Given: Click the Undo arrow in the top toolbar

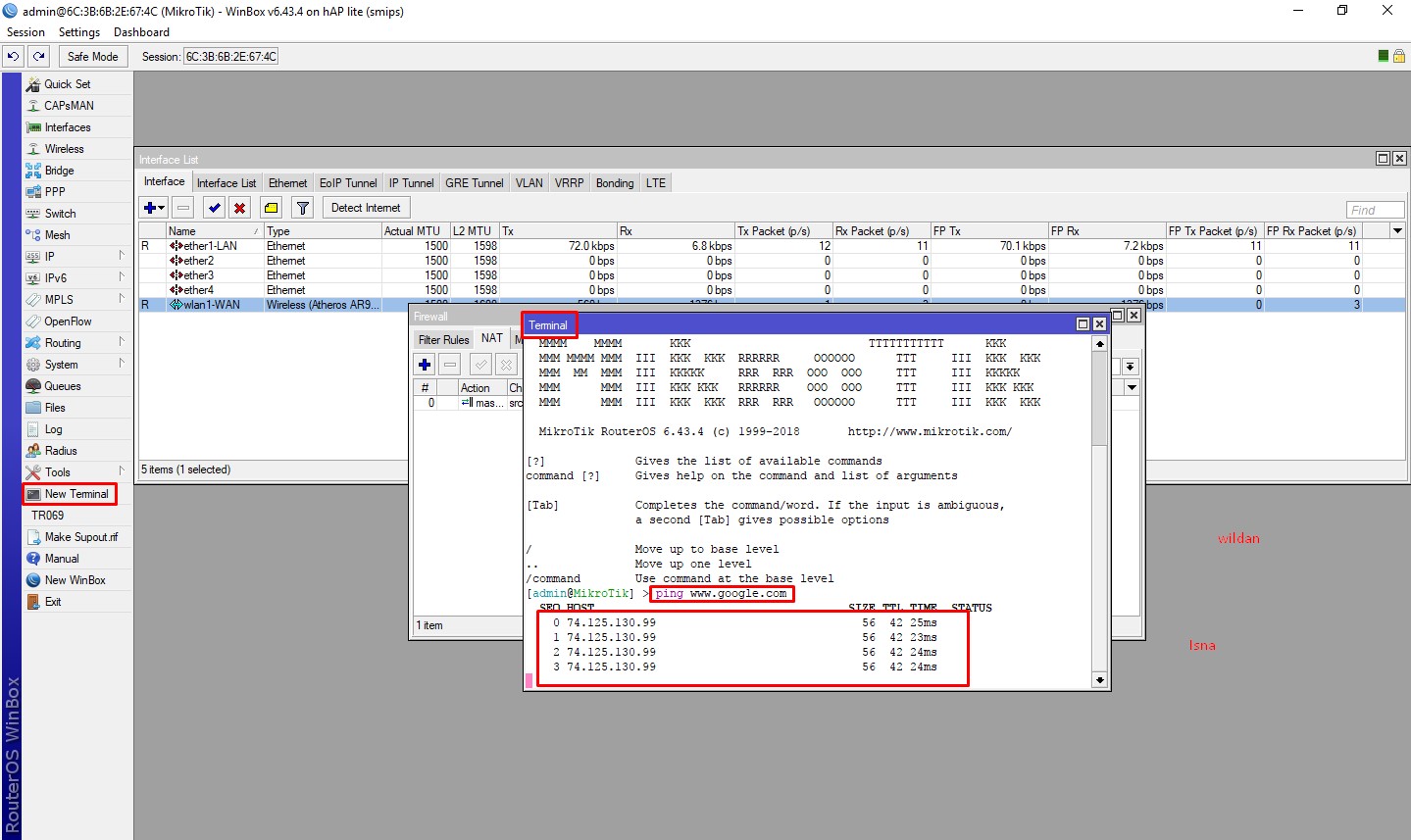Looking at the screenshot, I should coord(14,57).
